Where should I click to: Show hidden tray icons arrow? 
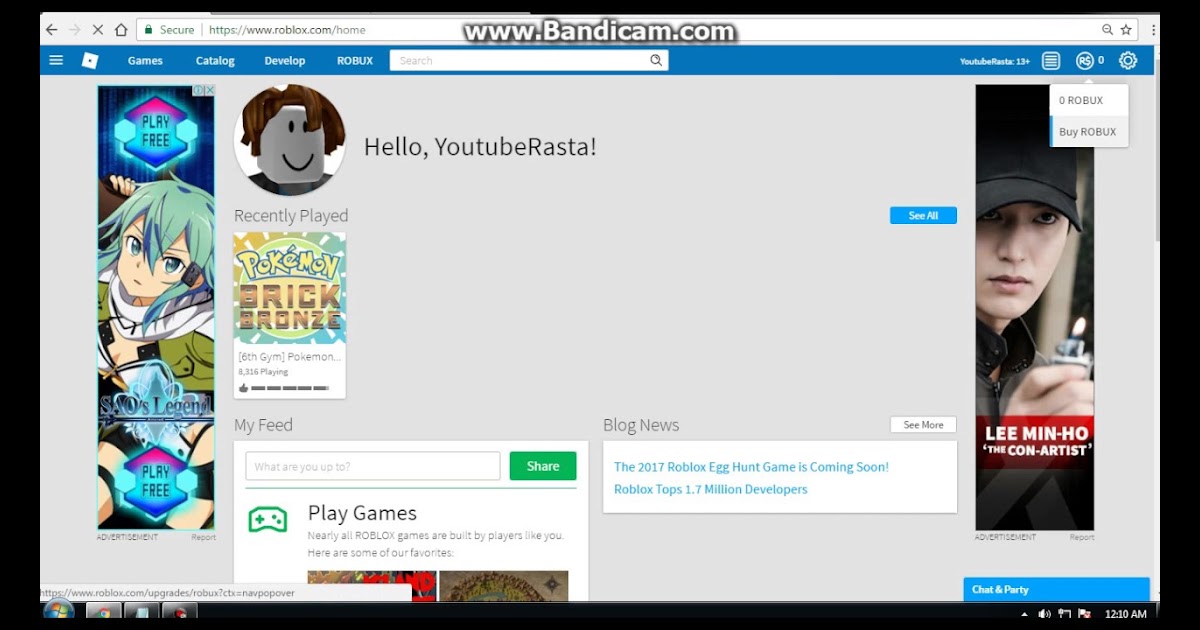[1025, 614]
